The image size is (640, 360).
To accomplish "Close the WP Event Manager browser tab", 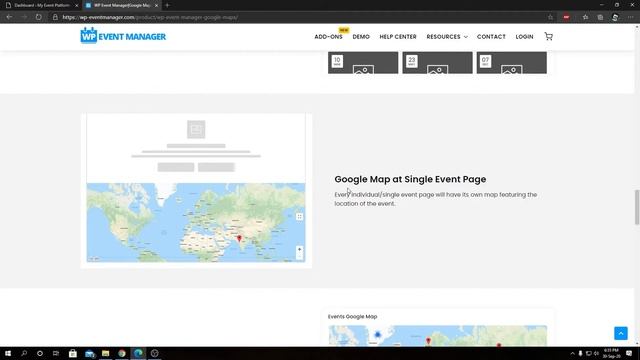I will click(156, 5).
